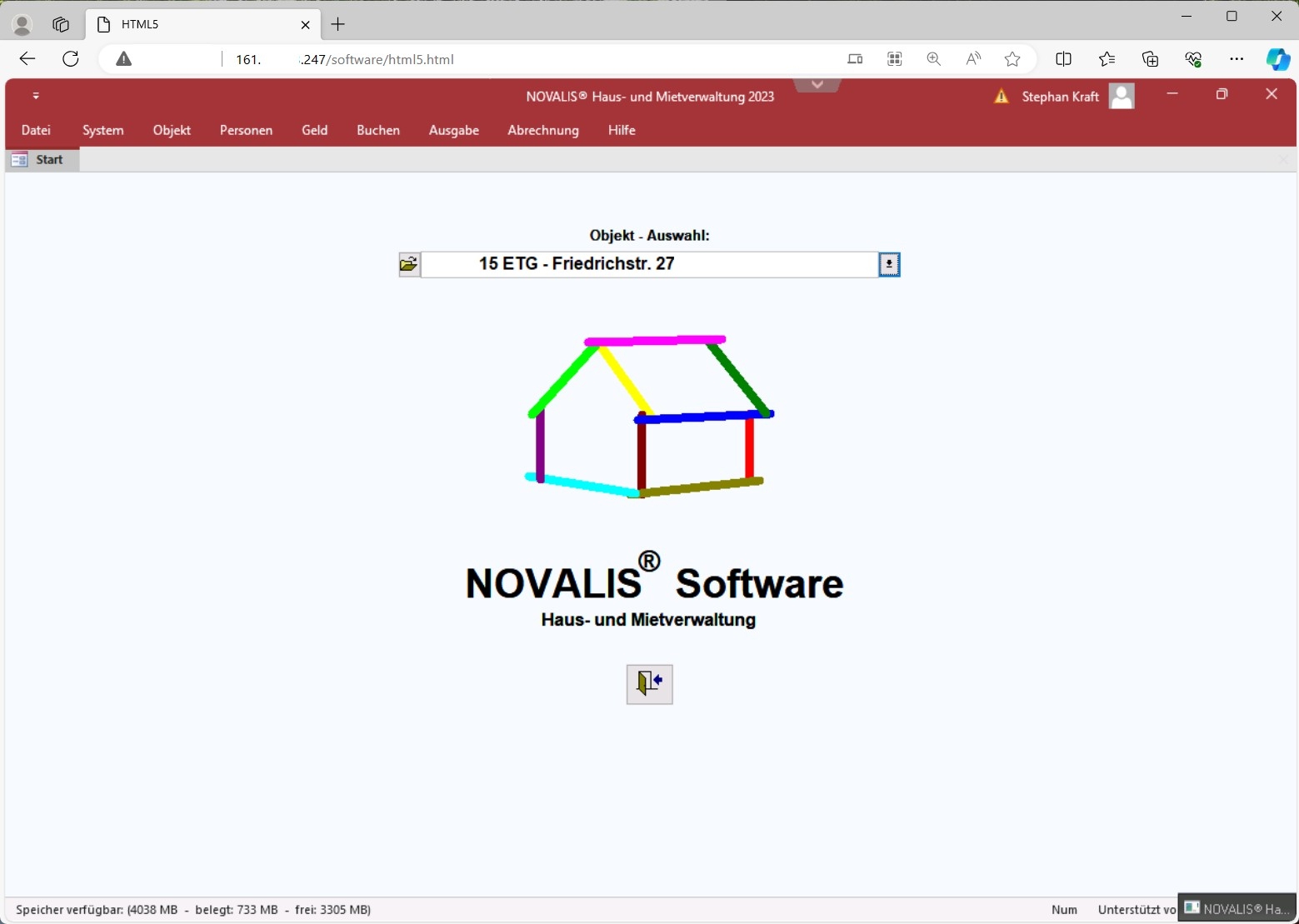
Task: Select the browser address bar URL
Action: click(x=345, y=60)
